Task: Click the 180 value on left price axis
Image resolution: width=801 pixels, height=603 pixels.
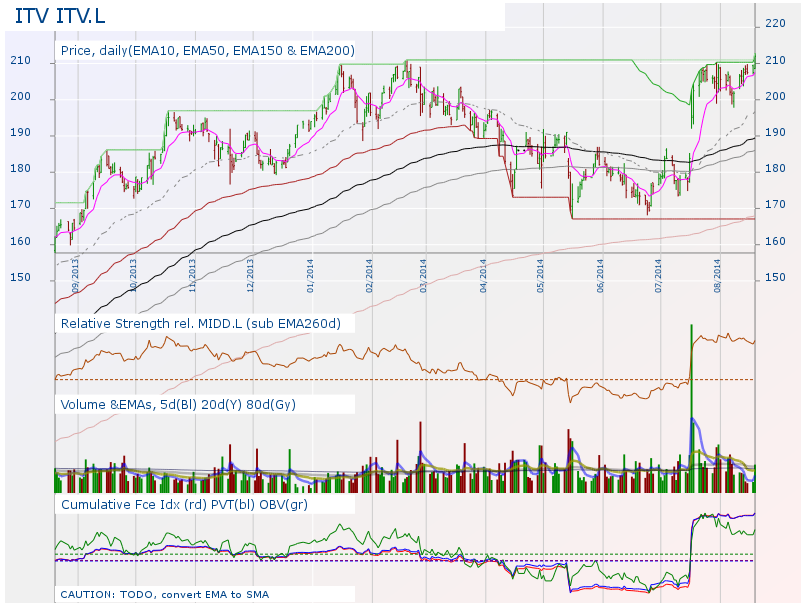Action: 20,169
